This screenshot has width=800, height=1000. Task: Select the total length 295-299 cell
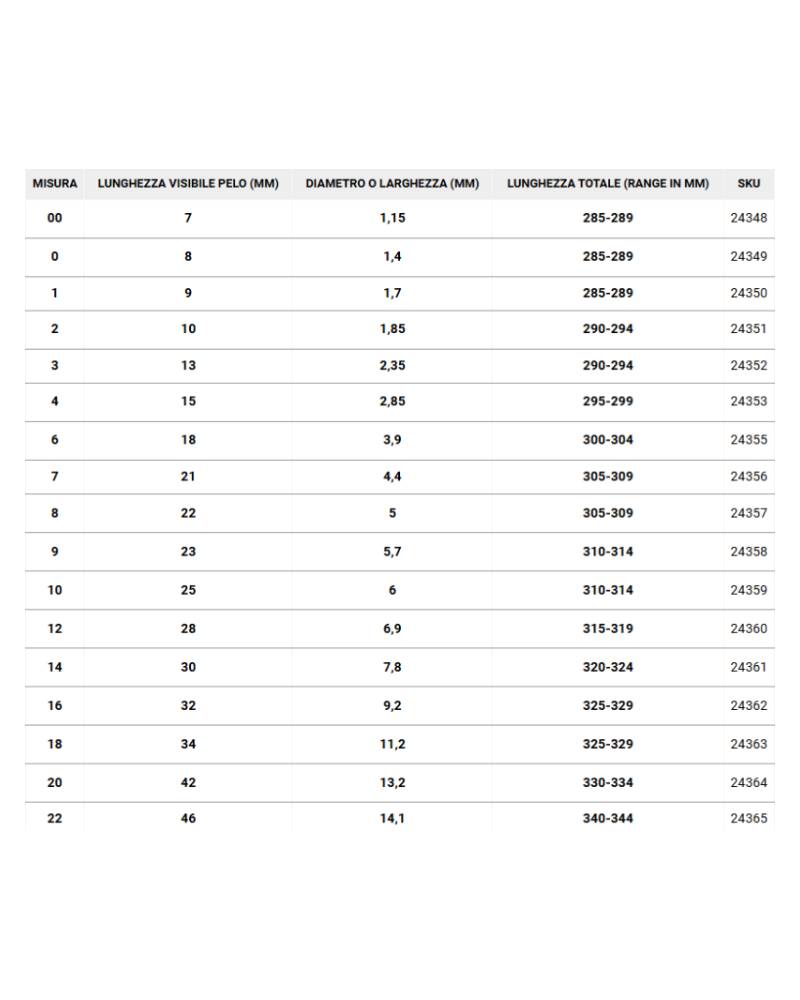coord(608,402)
